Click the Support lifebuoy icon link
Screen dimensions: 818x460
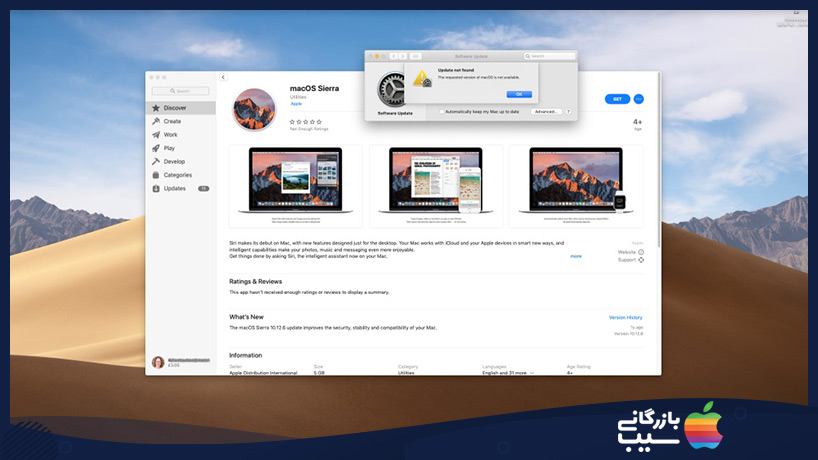[641, 260]
